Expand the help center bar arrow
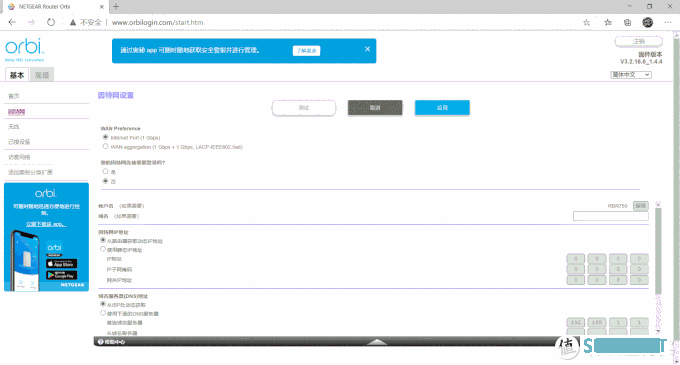The height and width of the screenshot is (365, 680). click(377, 342)
